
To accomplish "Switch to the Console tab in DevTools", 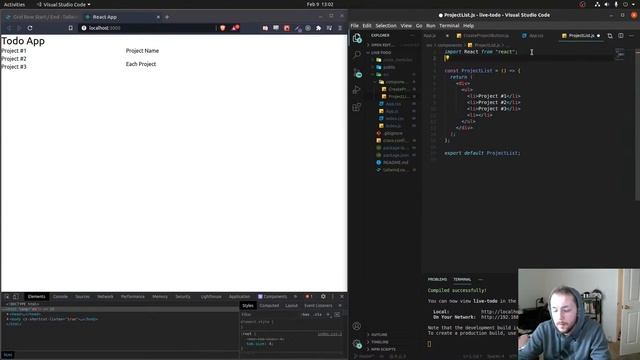I will pos(60,297).
